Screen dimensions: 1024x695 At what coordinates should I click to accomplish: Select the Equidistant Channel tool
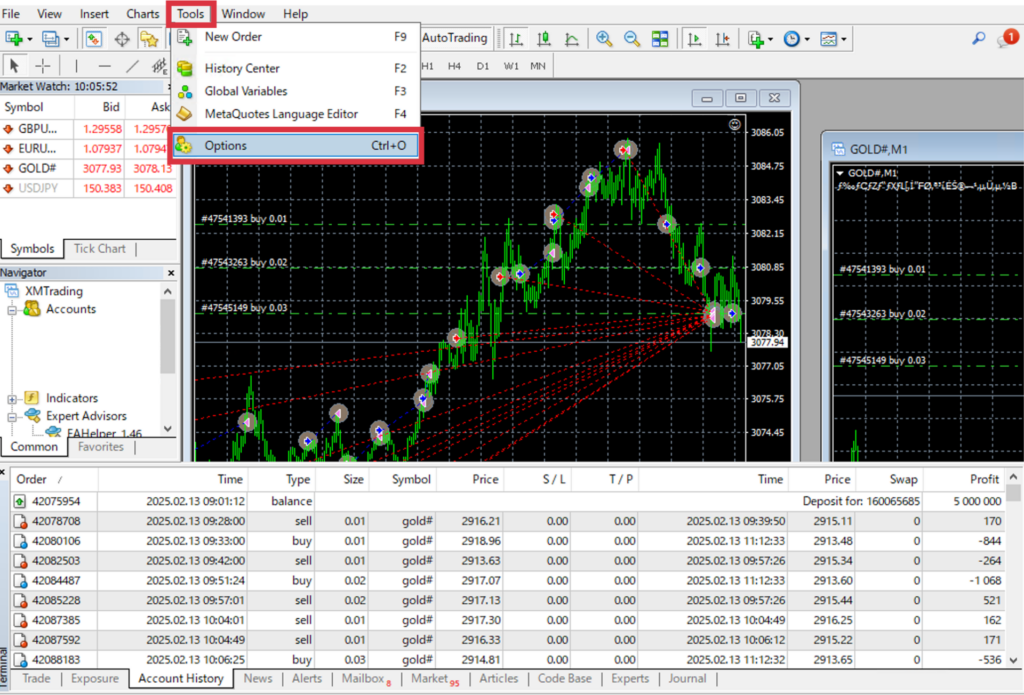click(x=160, y=65)
